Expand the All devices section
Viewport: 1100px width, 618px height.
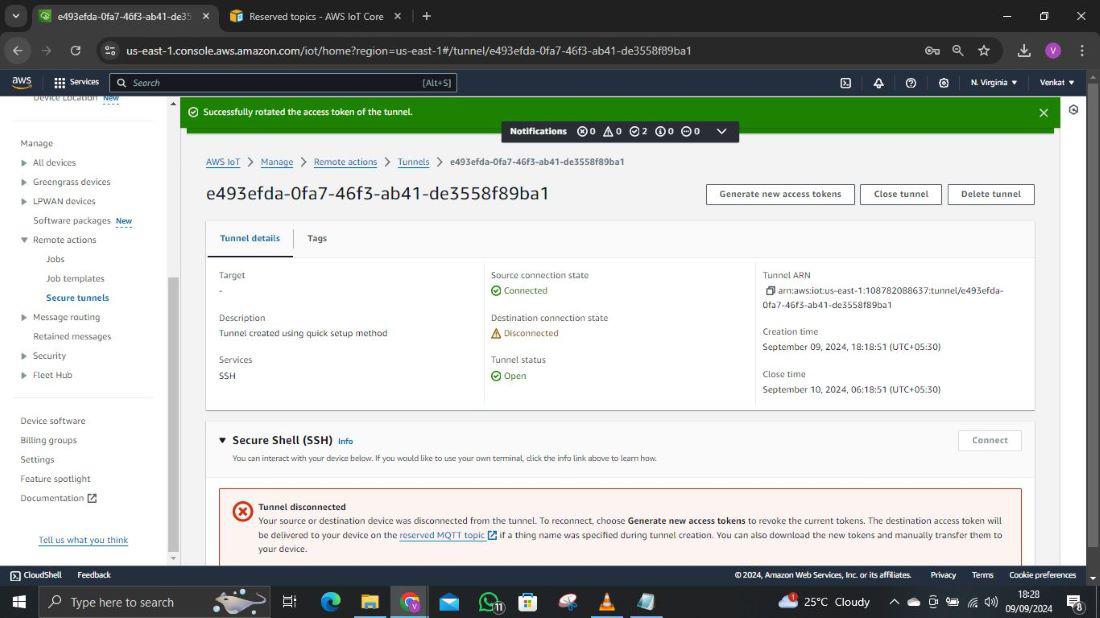(x=24, y=163)
